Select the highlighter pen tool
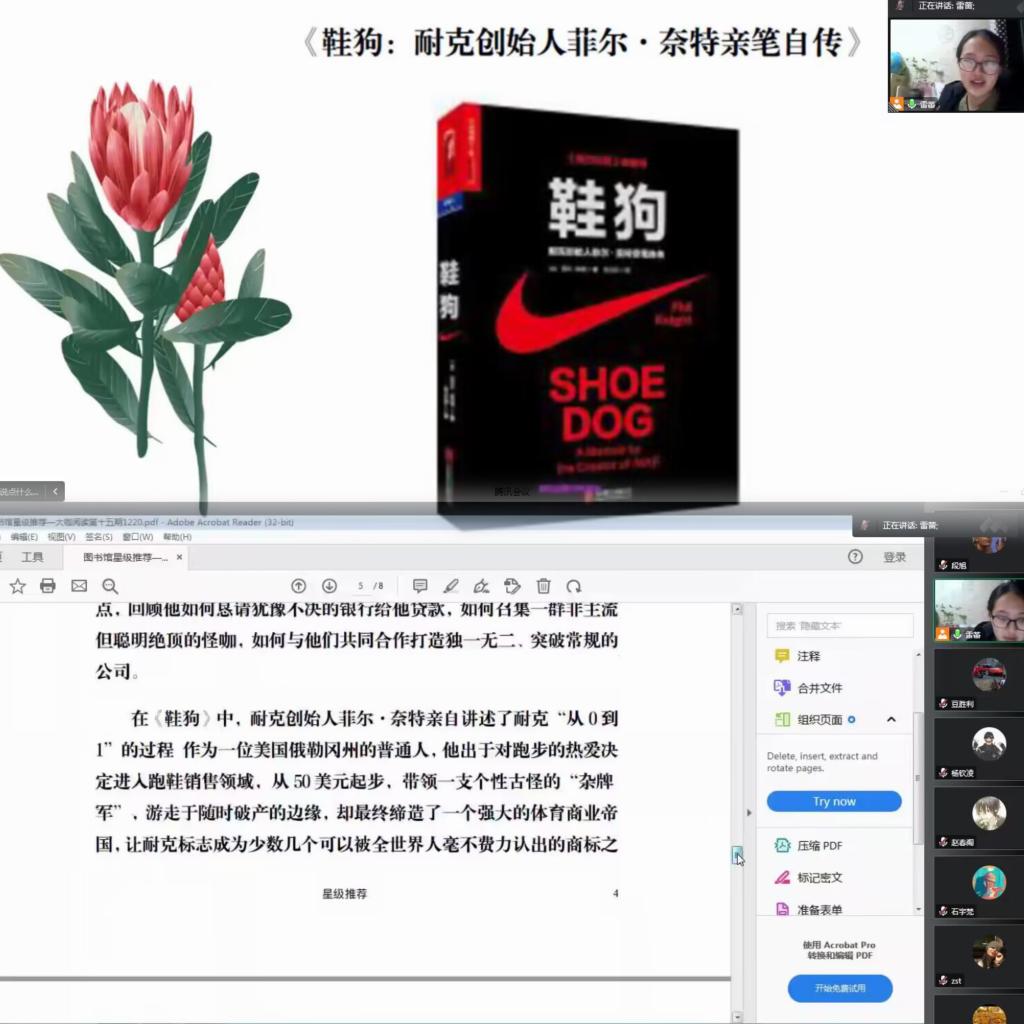Viewport: 1024px width, 1024px height. pos(451,586)
